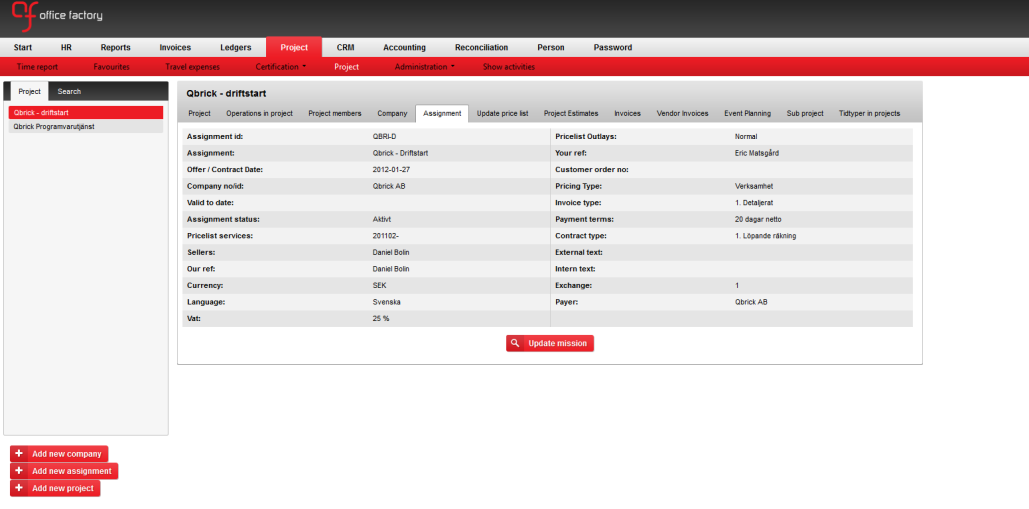Screen dimensions: 1029x509
Task: Open the Invoices main menu
Action: 175,47
